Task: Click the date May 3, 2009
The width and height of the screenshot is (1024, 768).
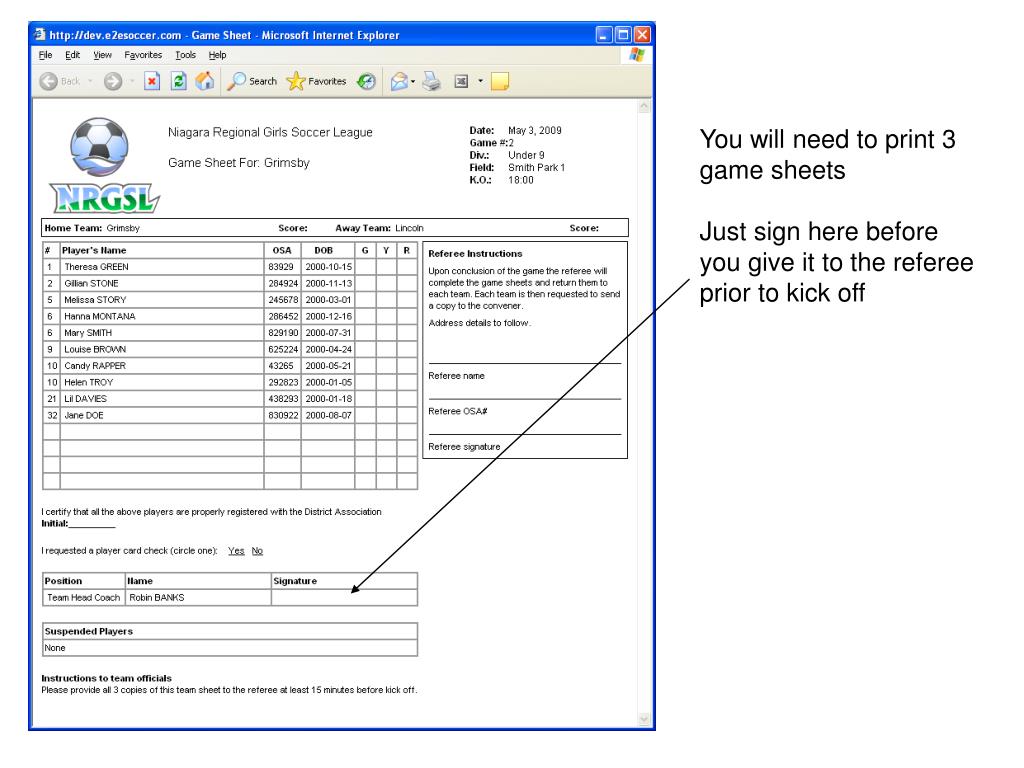Action: 535,130
